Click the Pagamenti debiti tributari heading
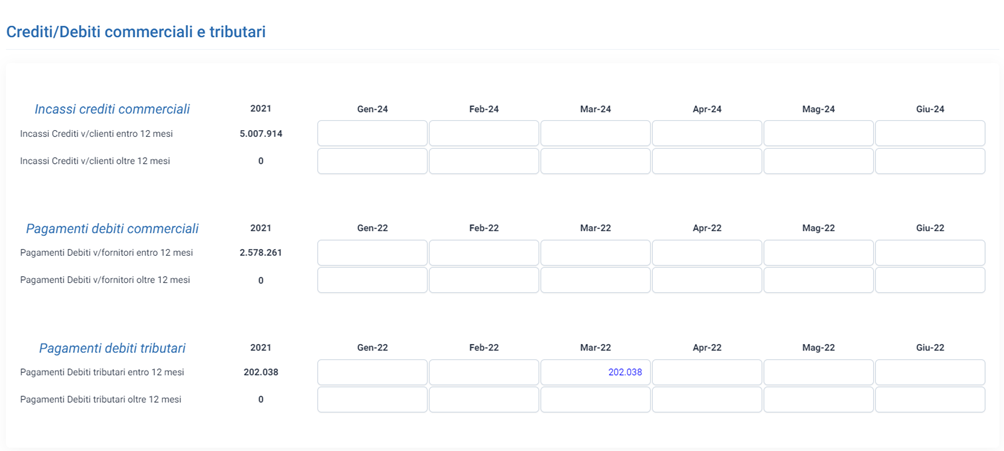This screenshot has height=451, width=1004. click(x=112, y=348)
